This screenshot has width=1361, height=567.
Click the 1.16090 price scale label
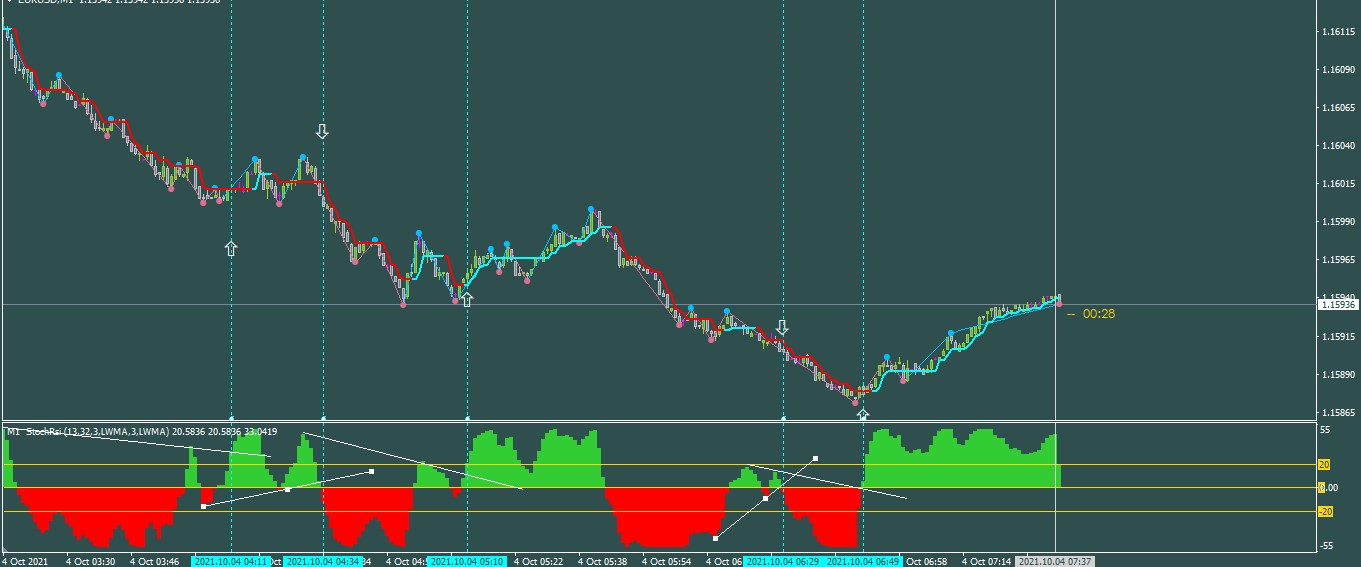click(x=1338, y=70)
